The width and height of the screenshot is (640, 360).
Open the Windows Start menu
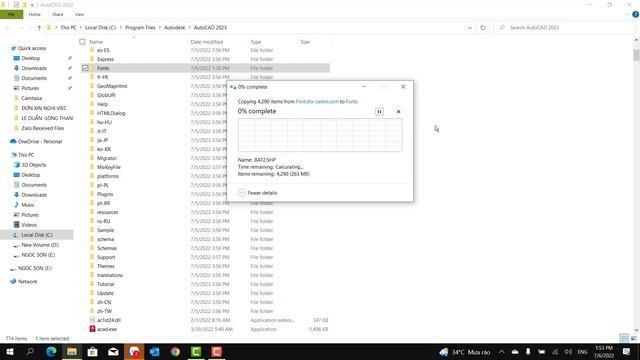click(9, 352)
